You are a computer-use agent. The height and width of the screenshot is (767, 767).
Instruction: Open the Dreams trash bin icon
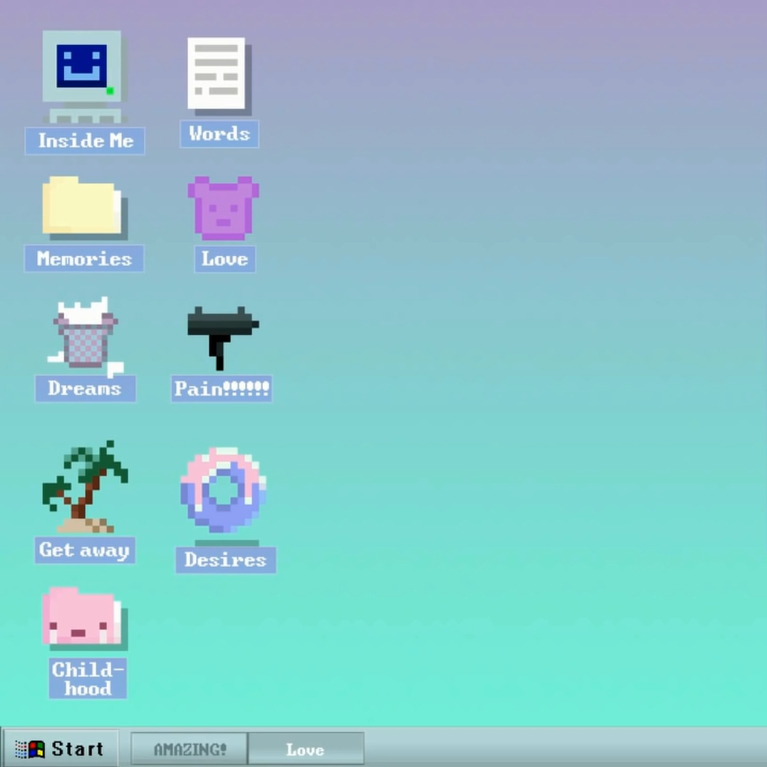[85, 336]
